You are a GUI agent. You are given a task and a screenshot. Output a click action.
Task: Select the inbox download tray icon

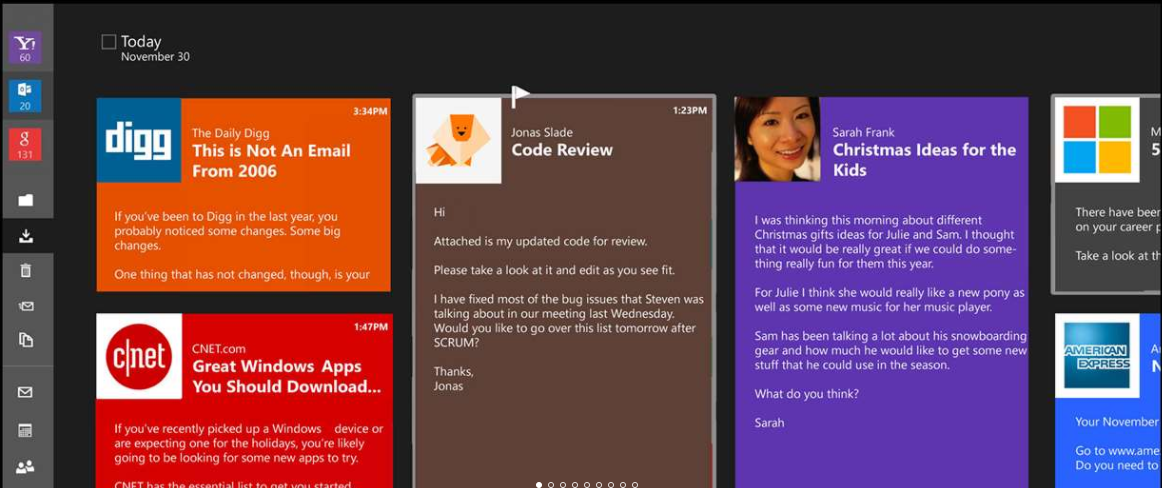pos(25,236)
